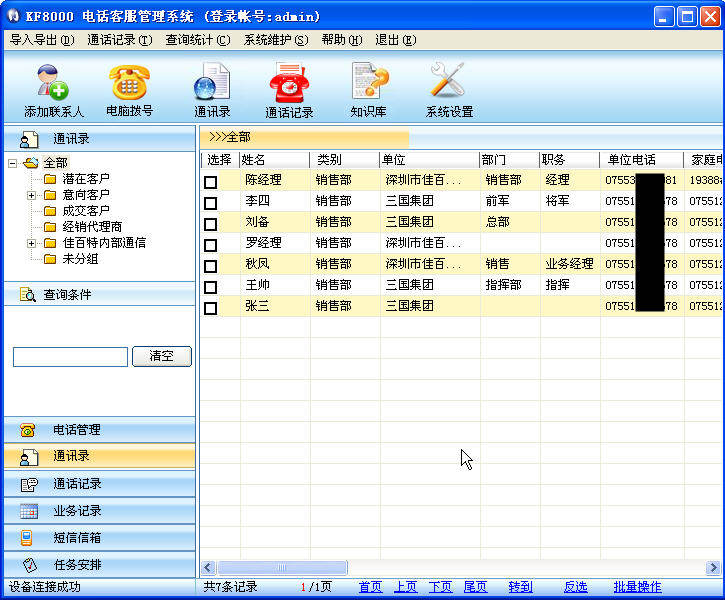Click the 查询条件 search panel header
725x600 pixels.
point(100,294)
